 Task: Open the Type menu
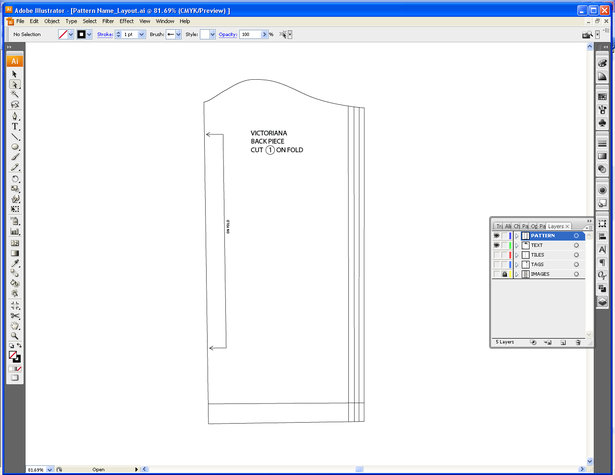coord(71,21)
